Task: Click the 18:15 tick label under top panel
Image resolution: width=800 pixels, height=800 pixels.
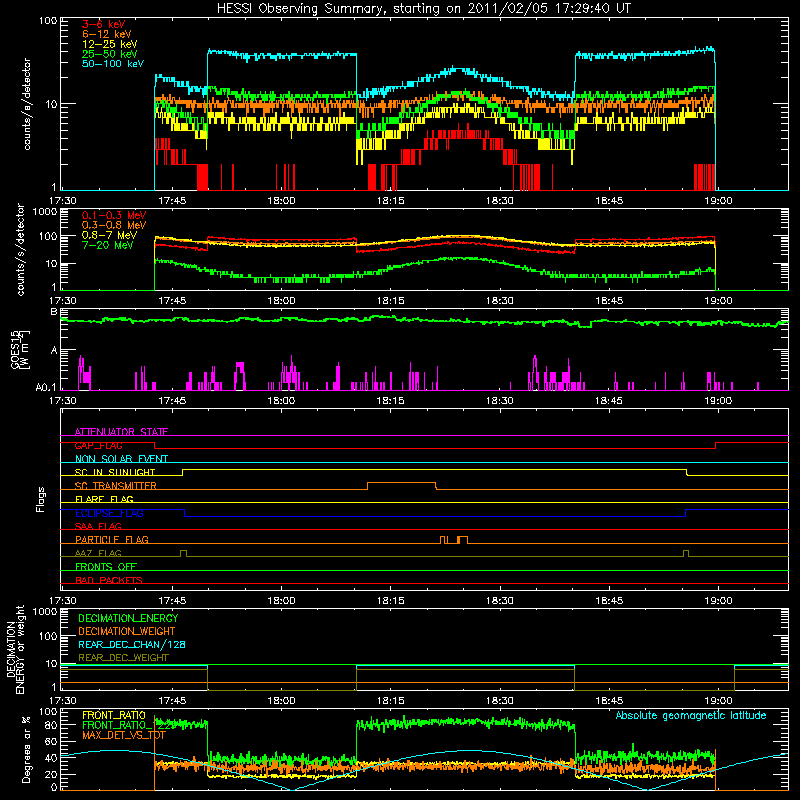Action: 390,201
